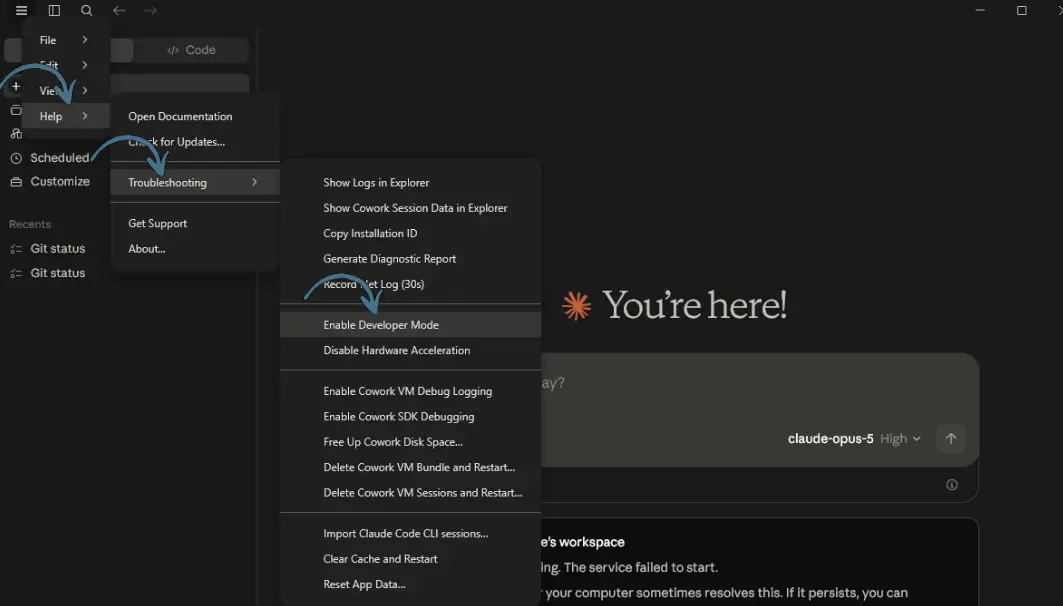
Task: Click the Recents section label
Action: (30, 224)
